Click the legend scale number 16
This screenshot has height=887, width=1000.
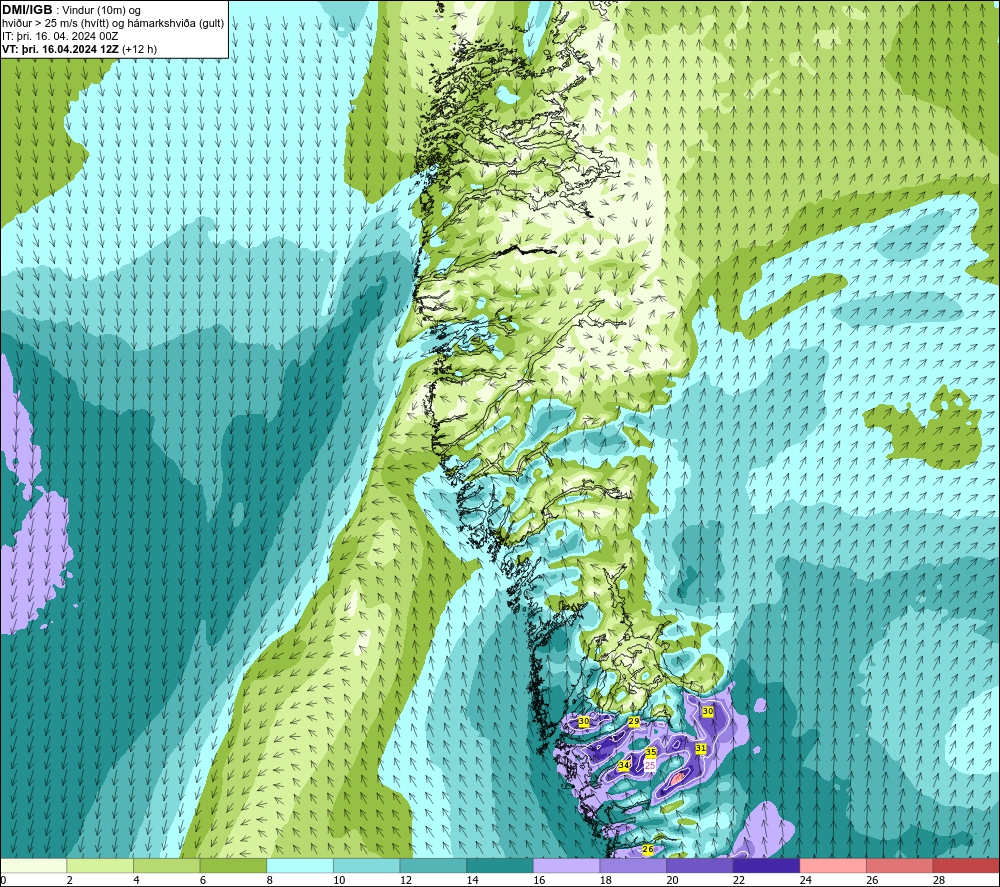tap(539, 880)
